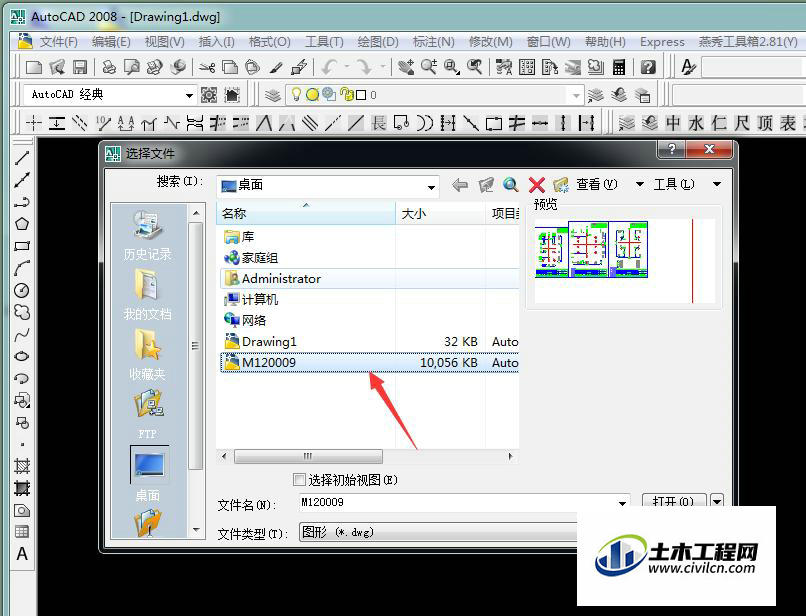806x616 pixels.
Task: Select the Spline draw tool
Action: click(x=22, y=335)
